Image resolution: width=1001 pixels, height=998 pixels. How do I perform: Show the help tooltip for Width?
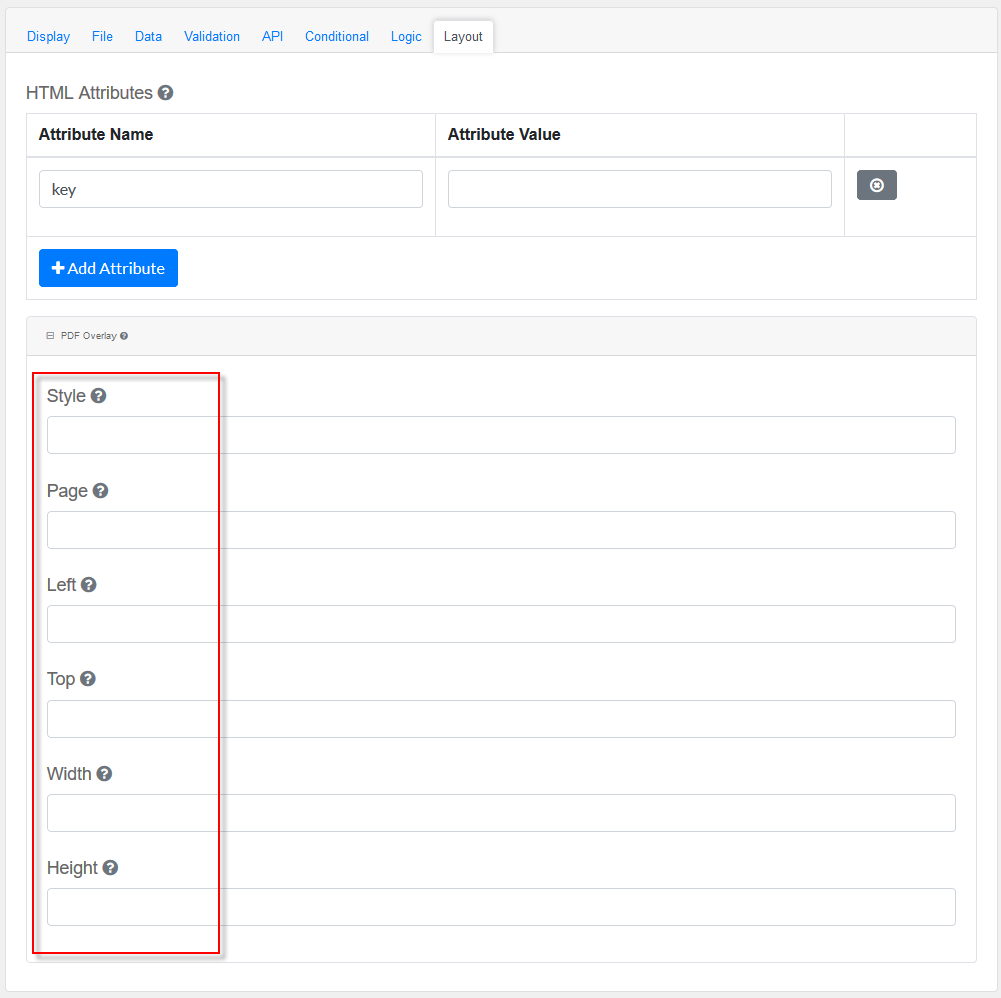point(104,774)
